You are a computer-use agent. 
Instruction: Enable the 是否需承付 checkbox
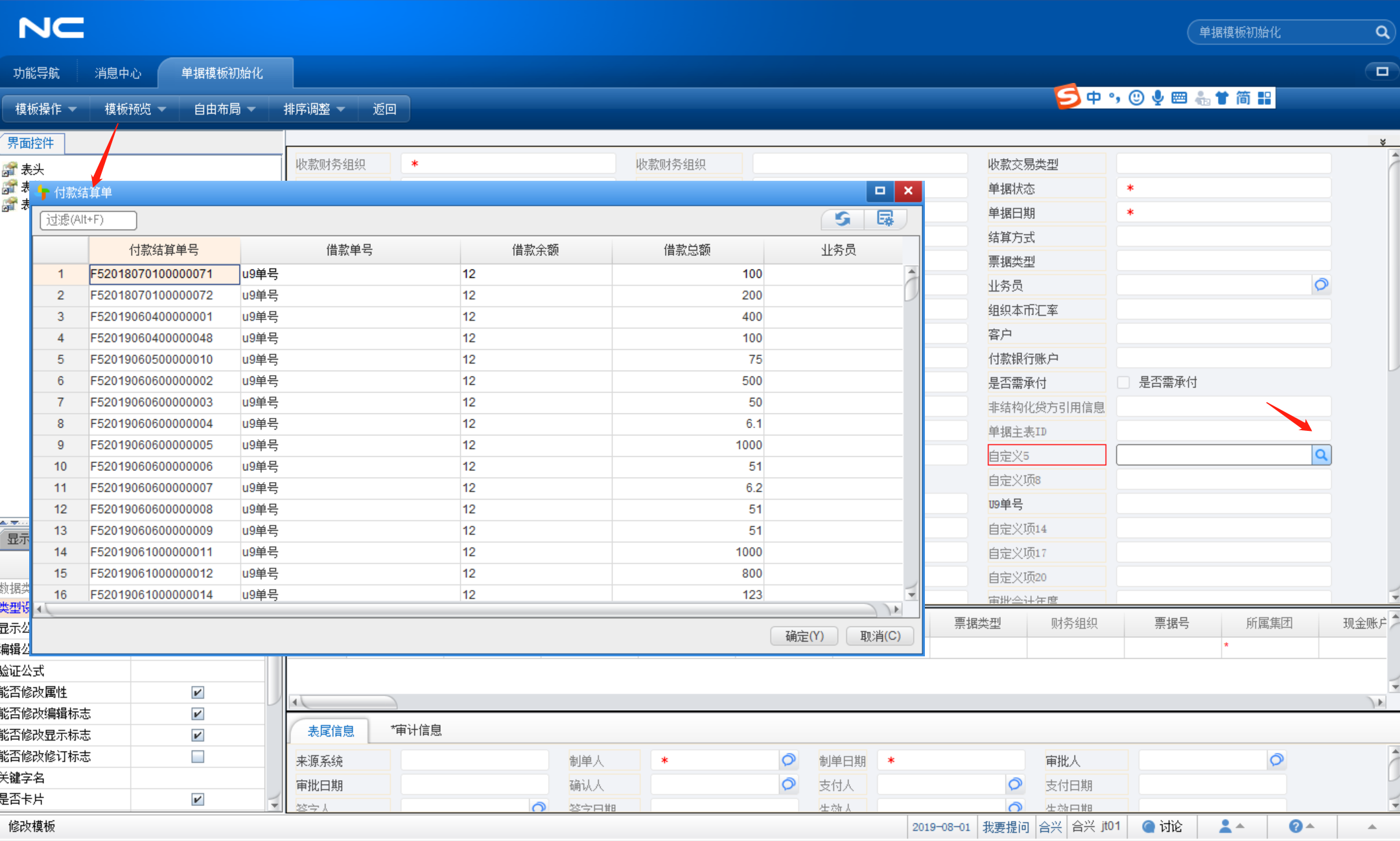[1123, 382]
